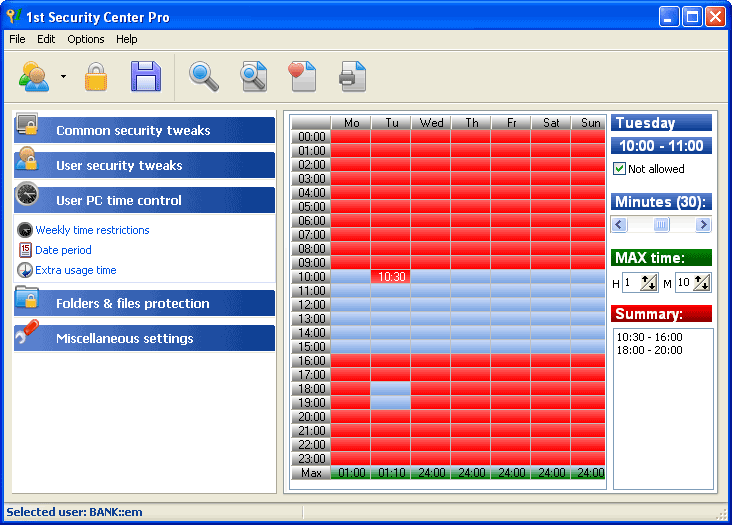This screenshot has width=732, height=525.
Task: Open Extra usage time link
Action: click(76, 270)
